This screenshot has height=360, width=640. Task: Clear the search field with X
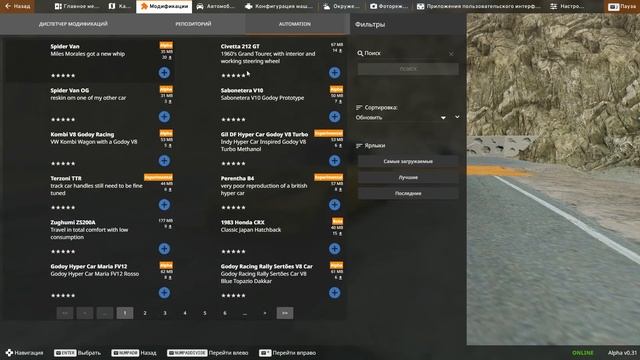[x=451, y=53]
